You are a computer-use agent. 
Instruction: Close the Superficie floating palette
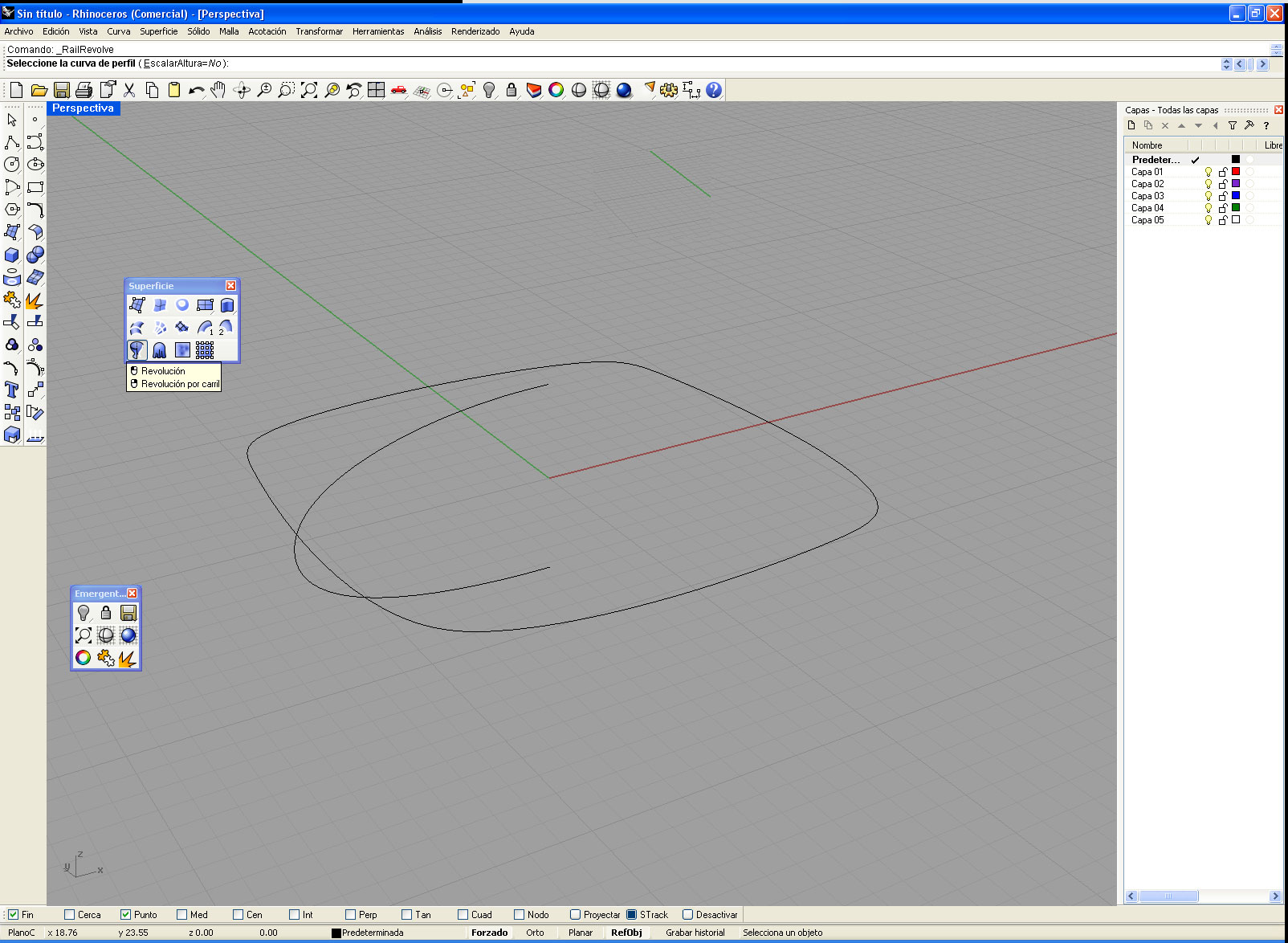(x=230, y=286)
